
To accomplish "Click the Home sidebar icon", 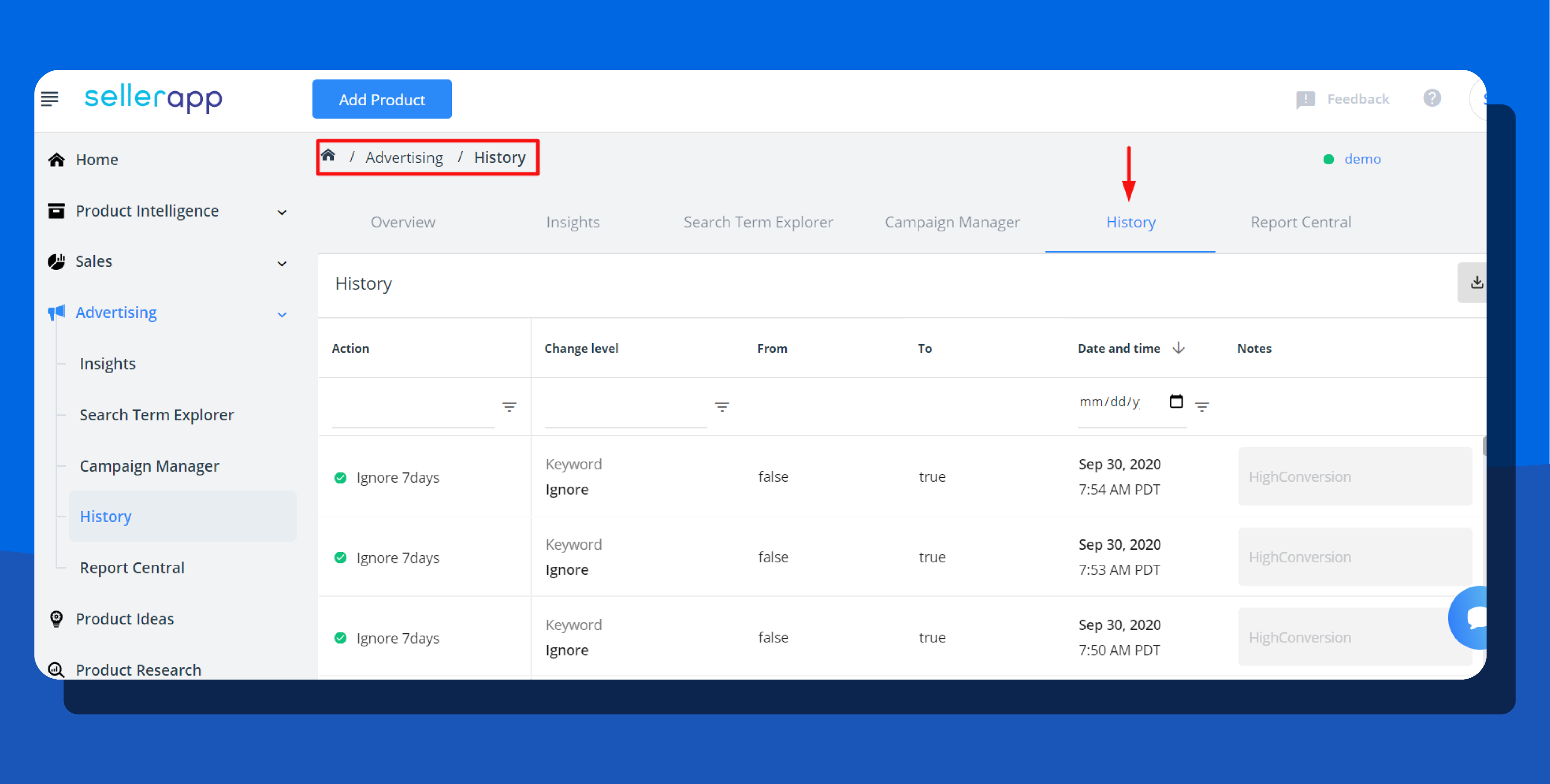I will click(57, 159).
